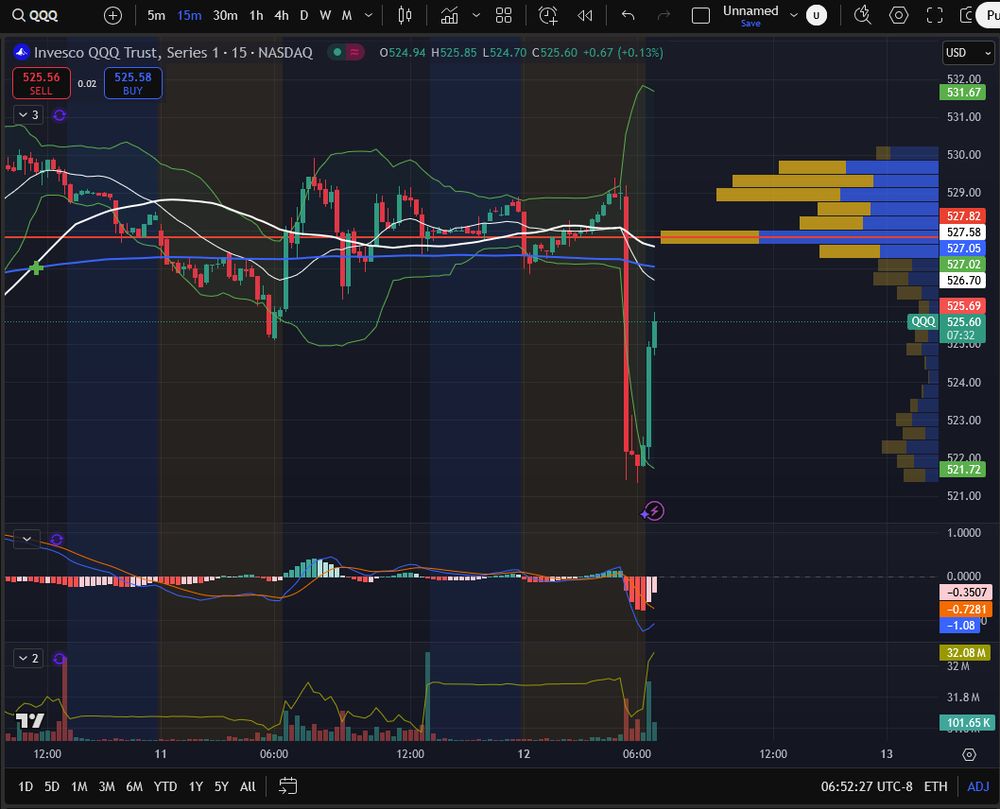Click the green plus marker on blue line
Image resolution: width=1000 pixels, height=809 pixels.
click(36, 268)
